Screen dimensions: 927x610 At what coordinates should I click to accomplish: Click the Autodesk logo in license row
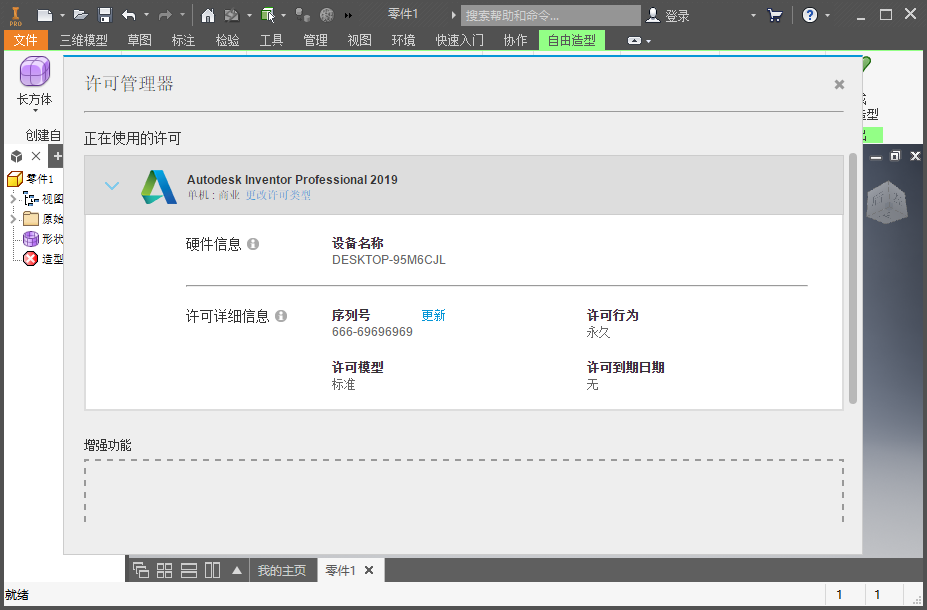pos(158,187)
